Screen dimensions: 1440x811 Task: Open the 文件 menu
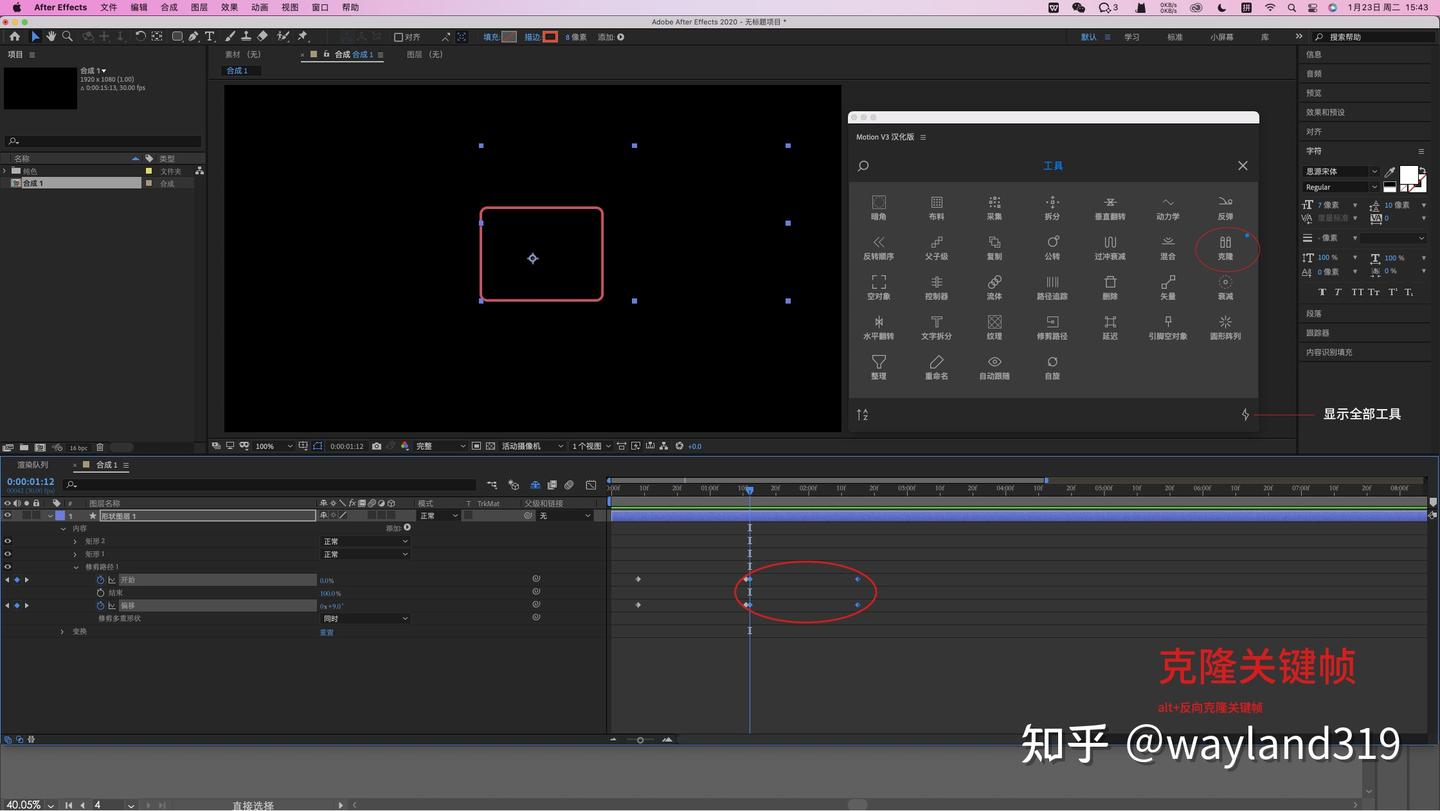[108, 7]
